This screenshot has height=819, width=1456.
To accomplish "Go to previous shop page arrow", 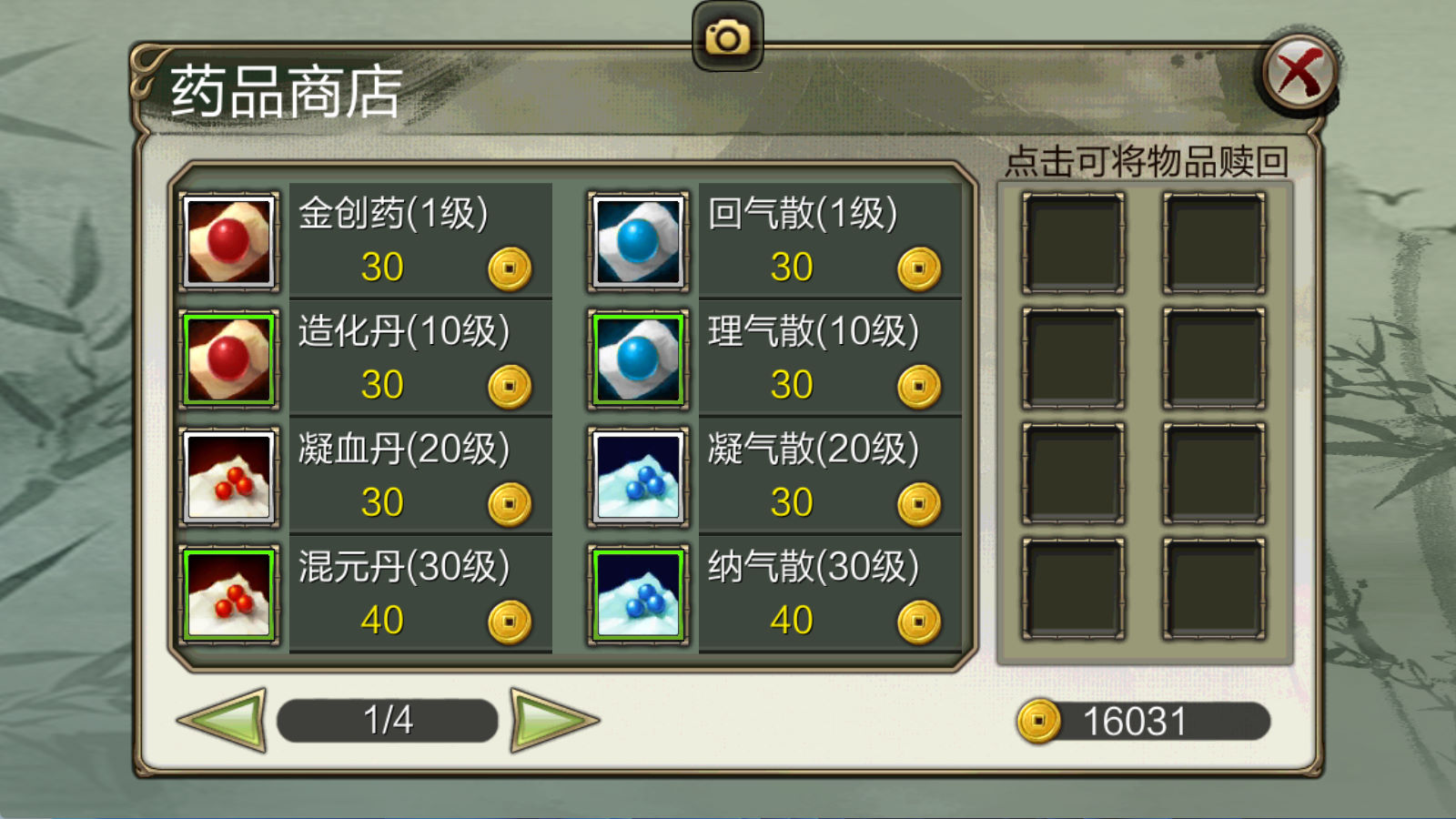I will [222, 720].
